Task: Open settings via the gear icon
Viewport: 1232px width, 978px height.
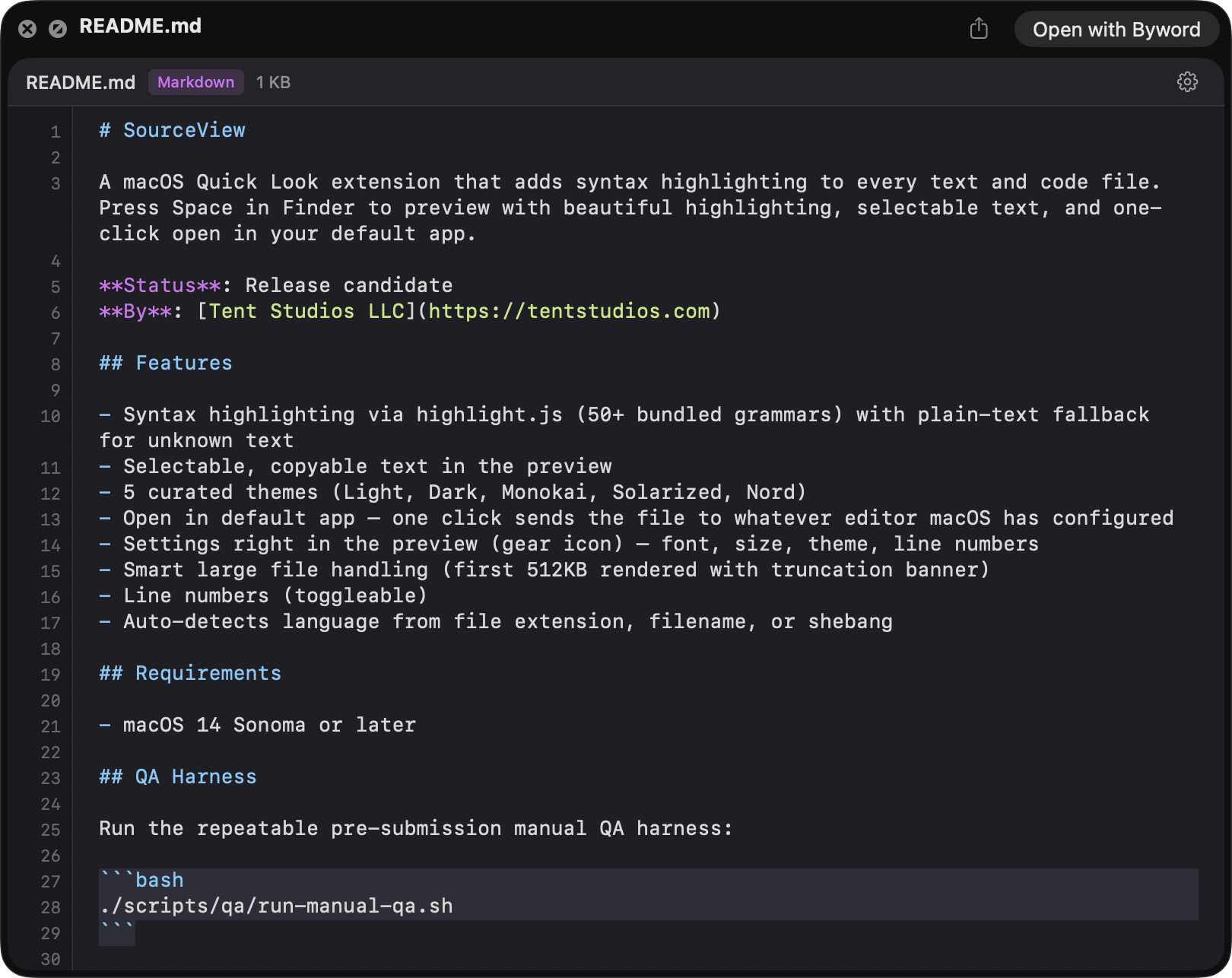Action: coord(1187,82)
